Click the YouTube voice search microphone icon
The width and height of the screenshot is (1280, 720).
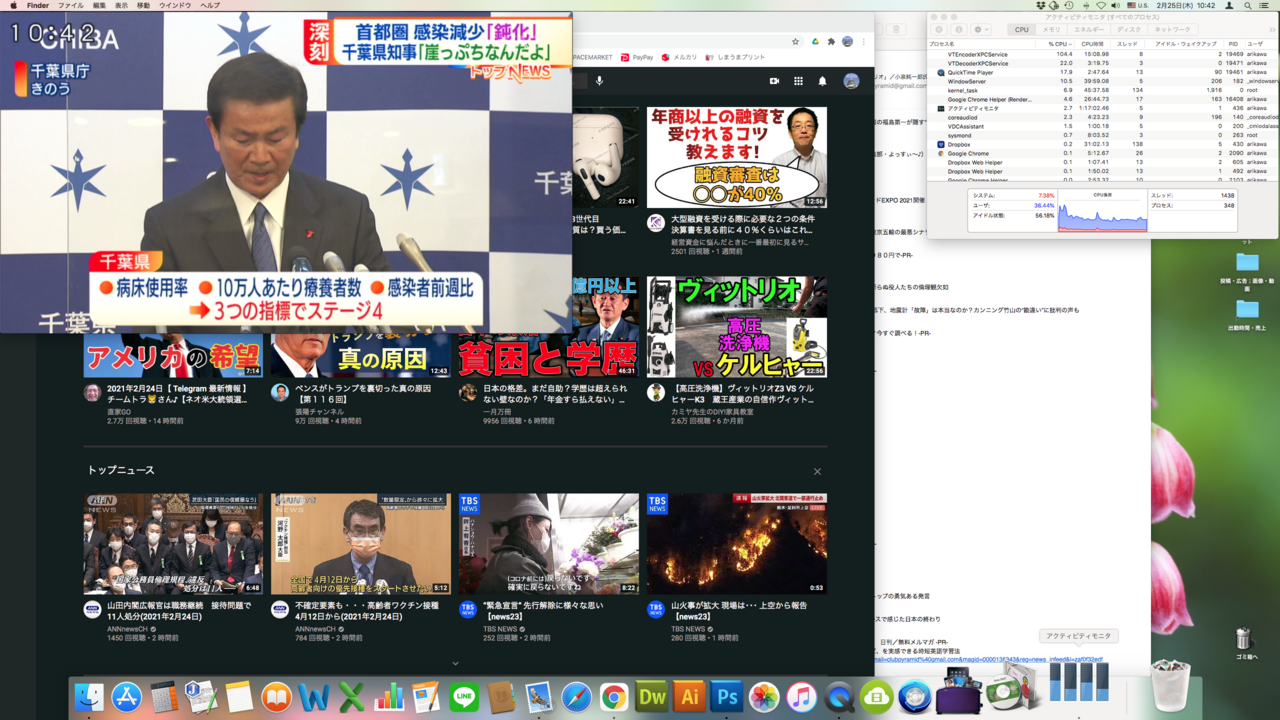pyautogui.click(x=599, y=81)
